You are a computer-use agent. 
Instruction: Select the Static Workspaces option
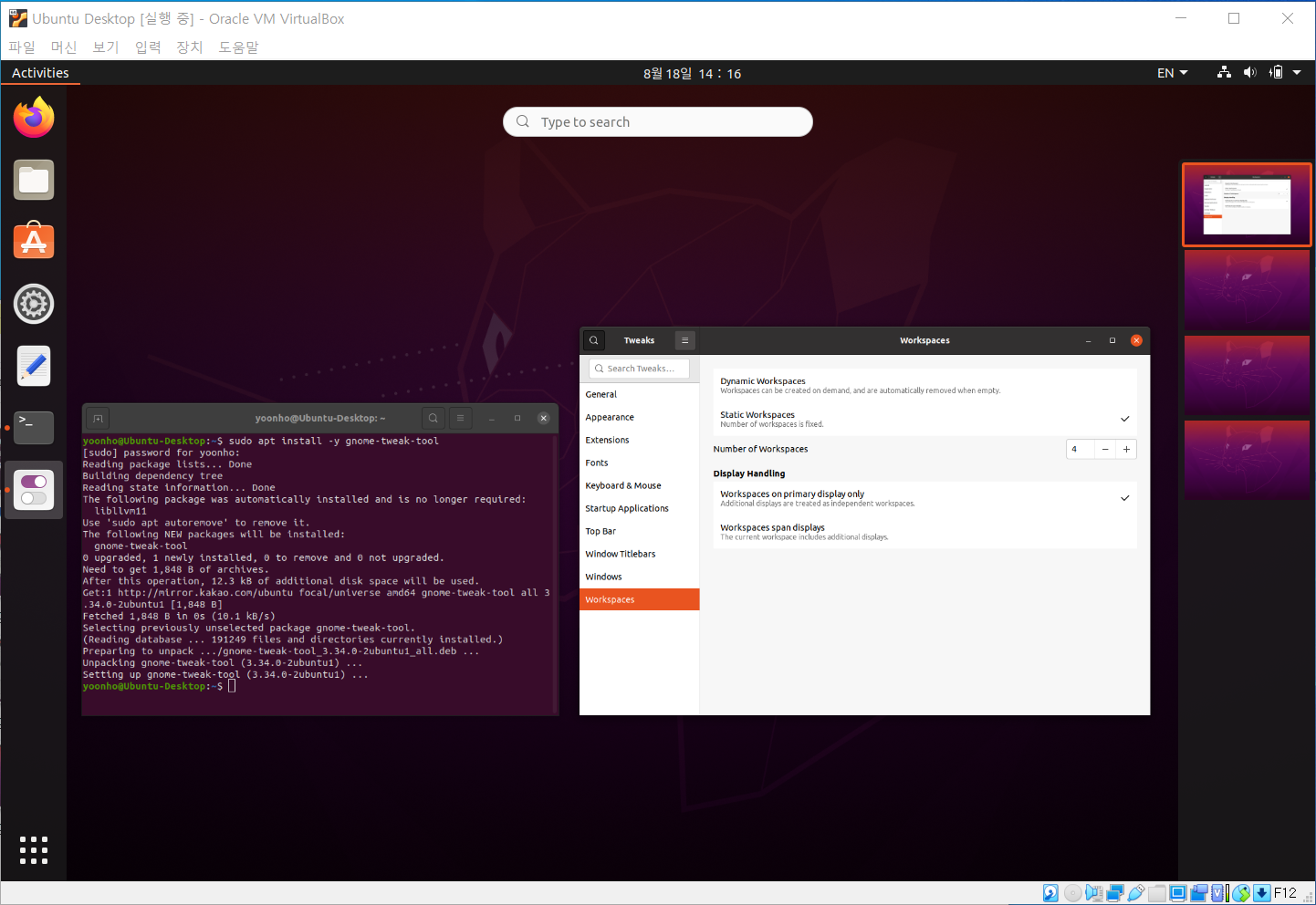click(924, 419)
